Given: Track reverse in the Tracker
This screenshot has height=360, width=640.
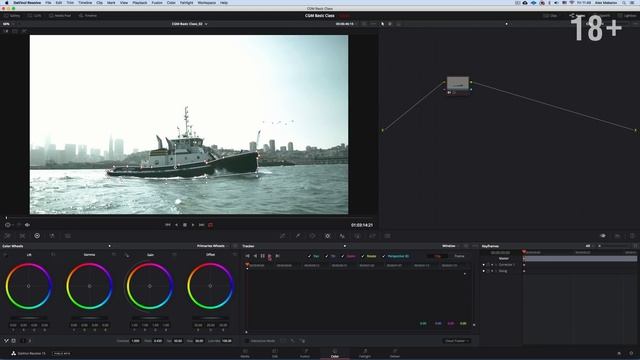Looking at the screenshot, I should (x=255, y=256).
